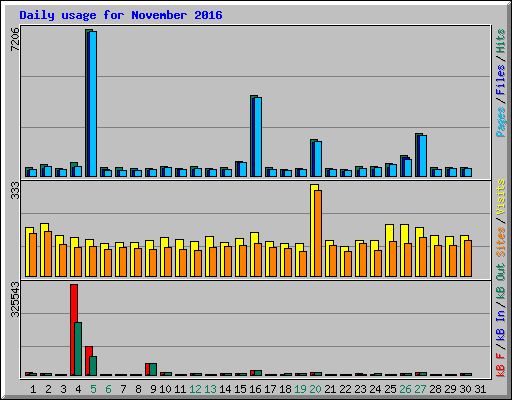Click green day 20 axis label
This screenshot has height=400, width=512.
315,389
